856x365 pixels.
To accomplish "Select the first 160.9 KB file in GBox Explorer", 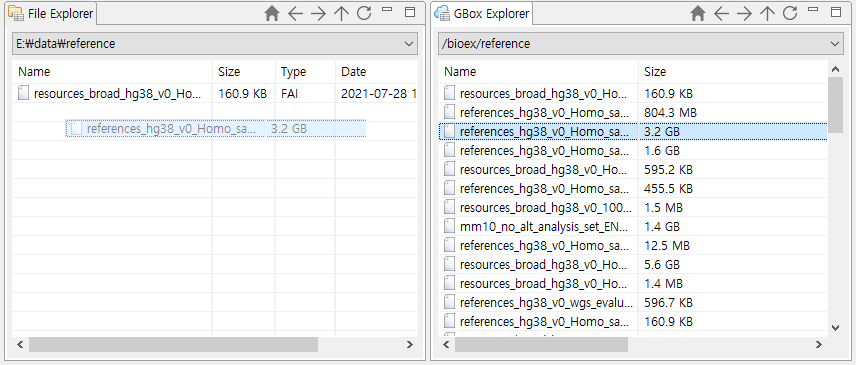I will click(633, 93).
